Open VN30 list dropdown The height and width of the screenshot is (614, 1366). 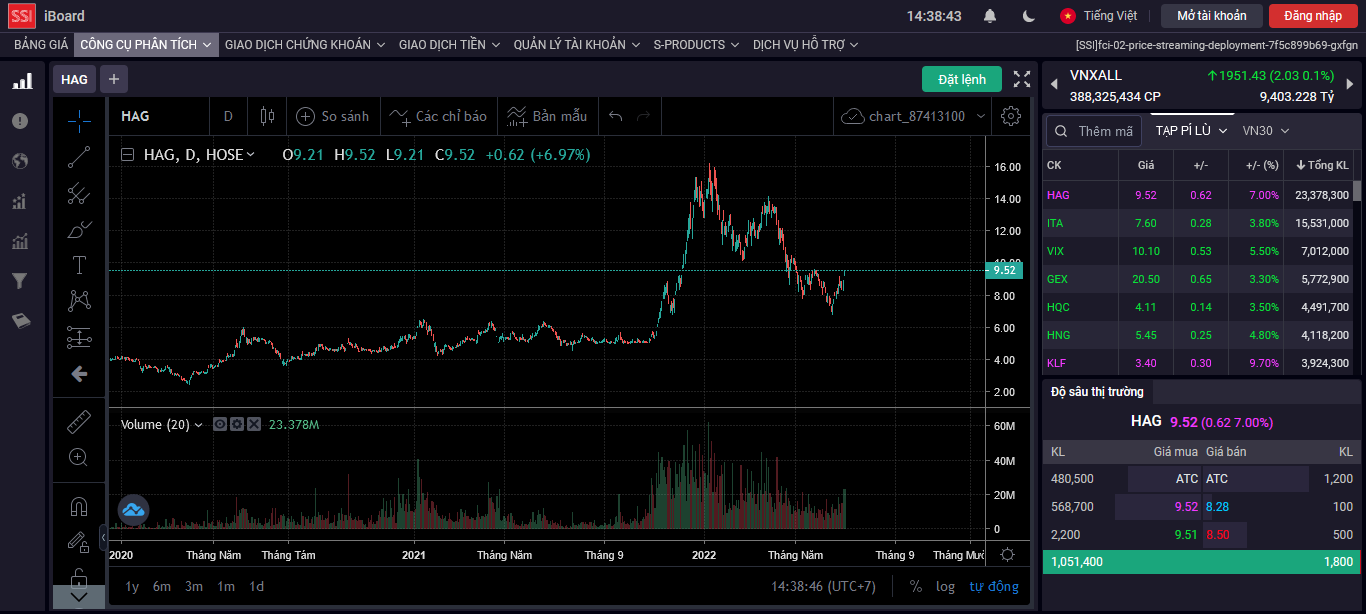coord(1266,131)
